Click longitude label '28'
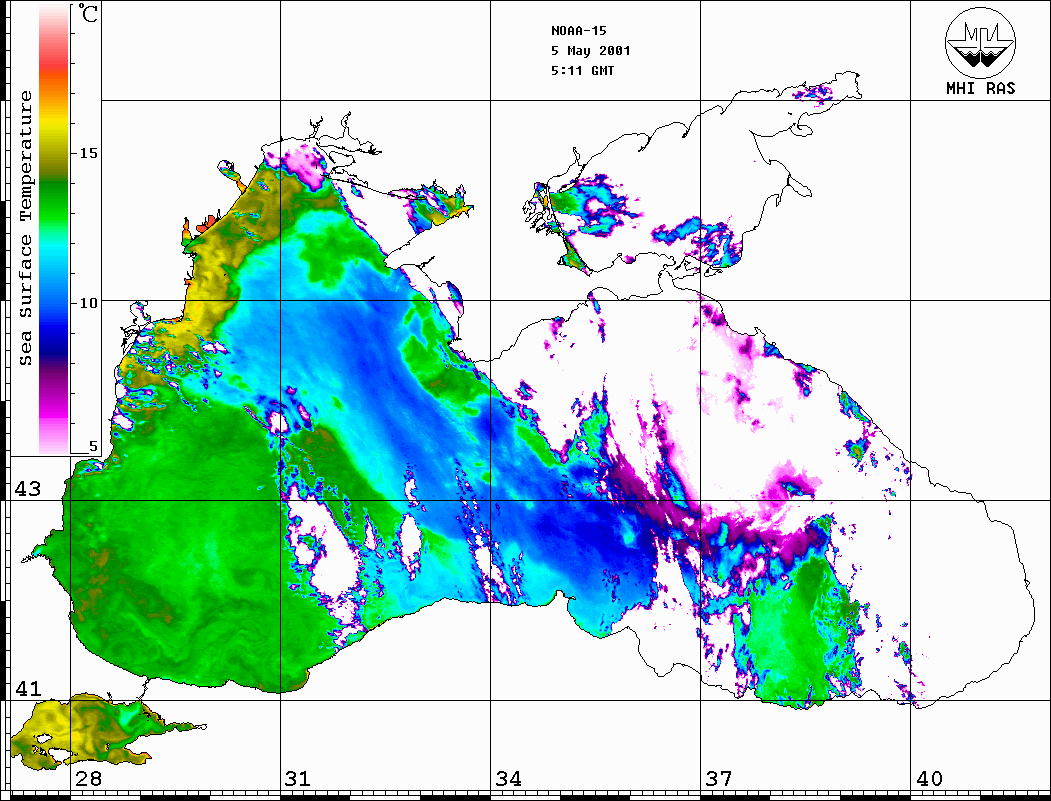1051x801 pixels. click(x=88, y=778)
